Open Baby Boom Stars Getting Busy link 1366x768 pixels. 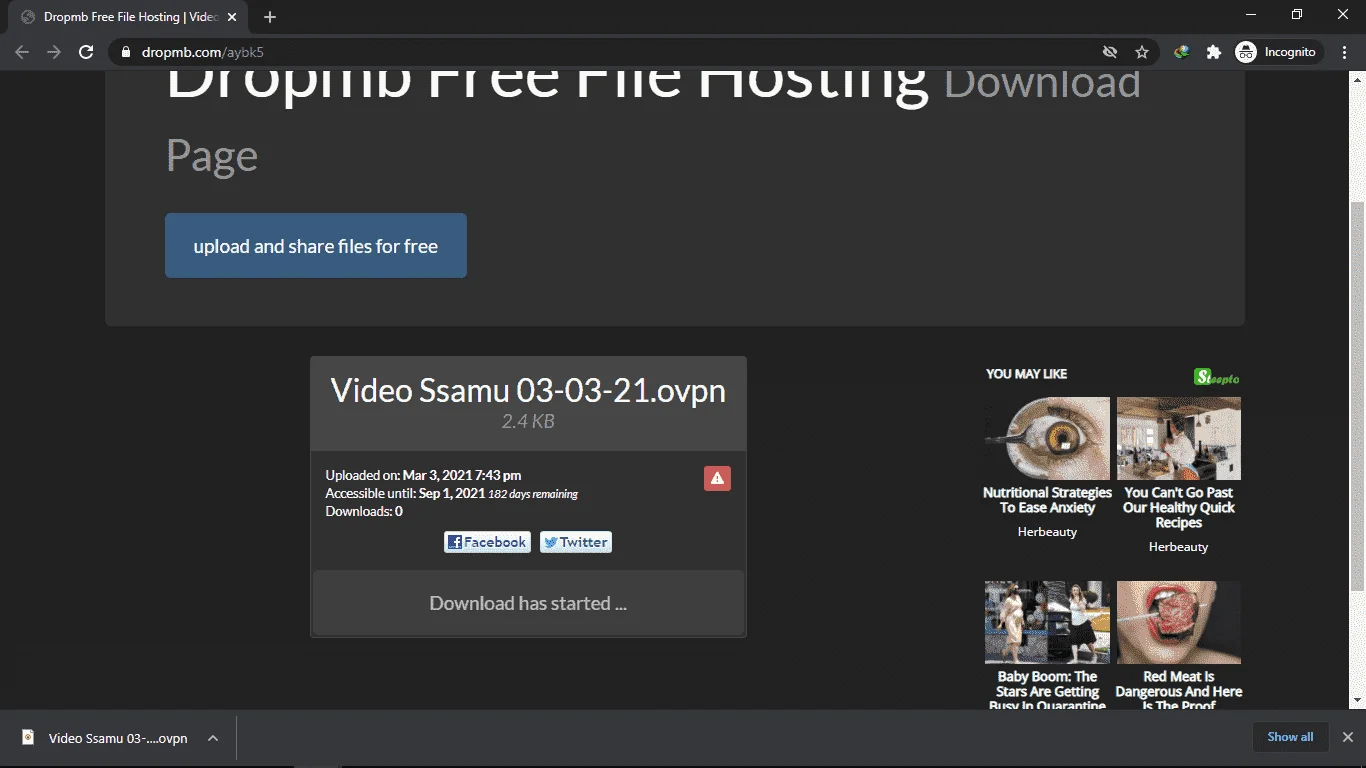(1047, 691)
